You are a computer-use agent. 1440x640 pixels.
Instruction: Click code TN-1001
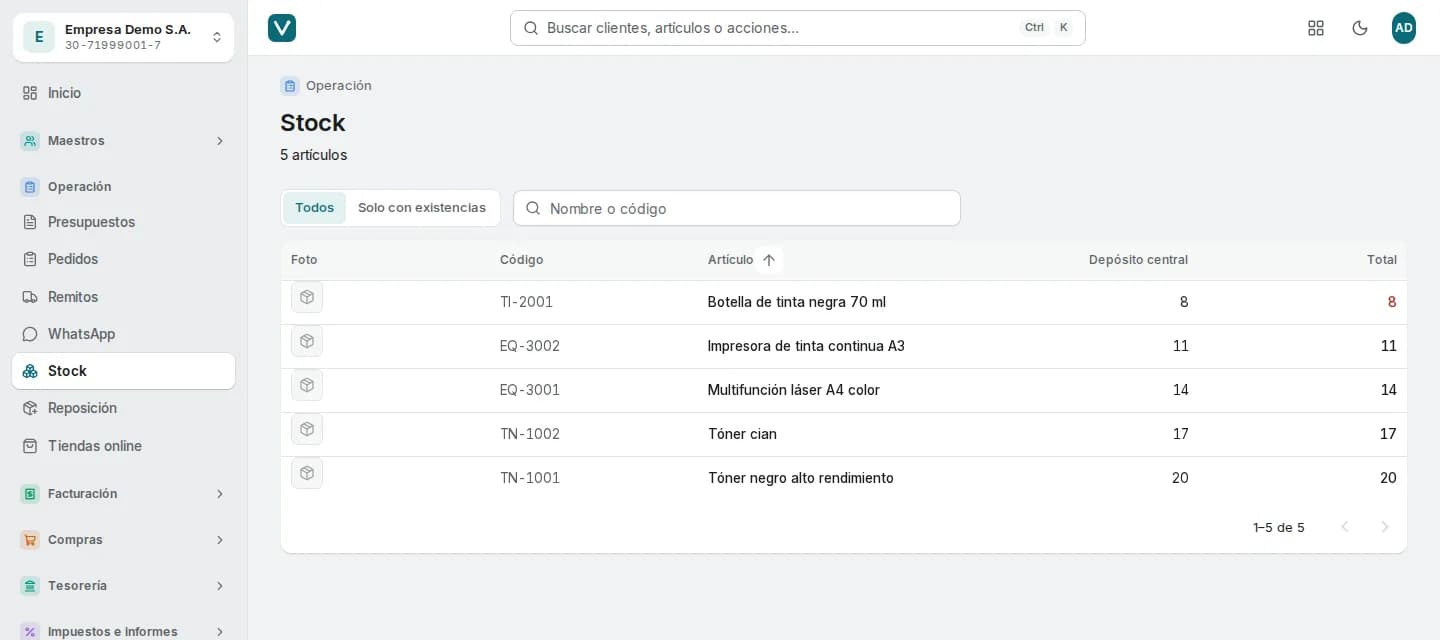click(x=530, y=478)
